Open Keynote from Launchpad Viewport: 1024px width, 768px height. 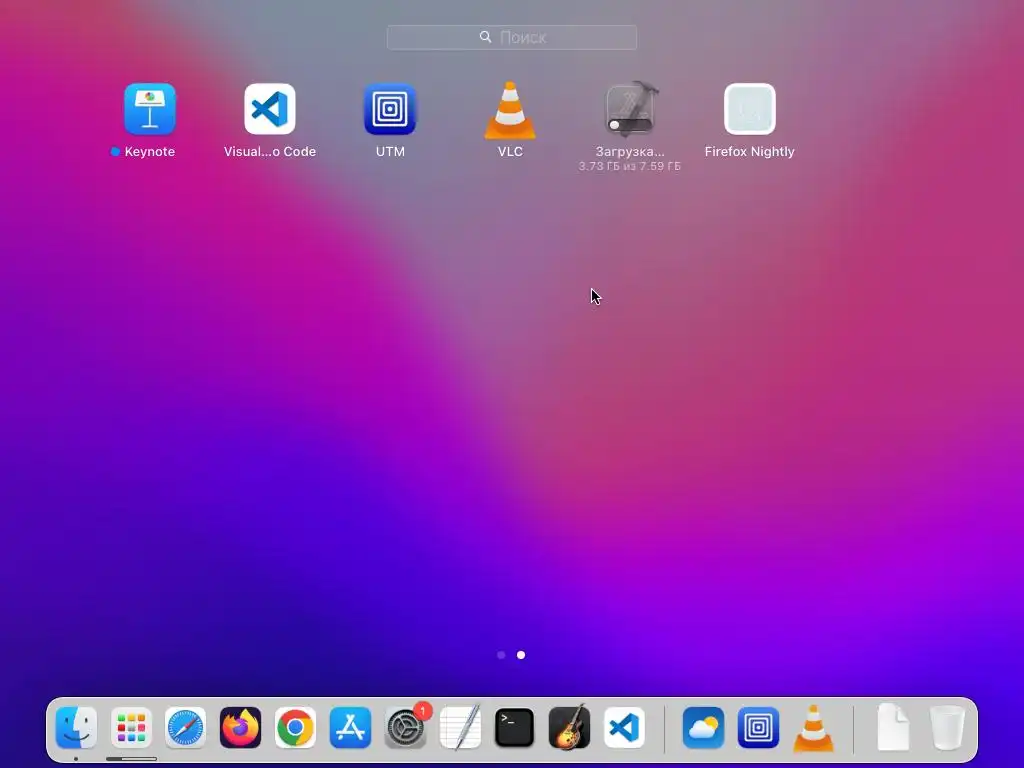(150, 109)
